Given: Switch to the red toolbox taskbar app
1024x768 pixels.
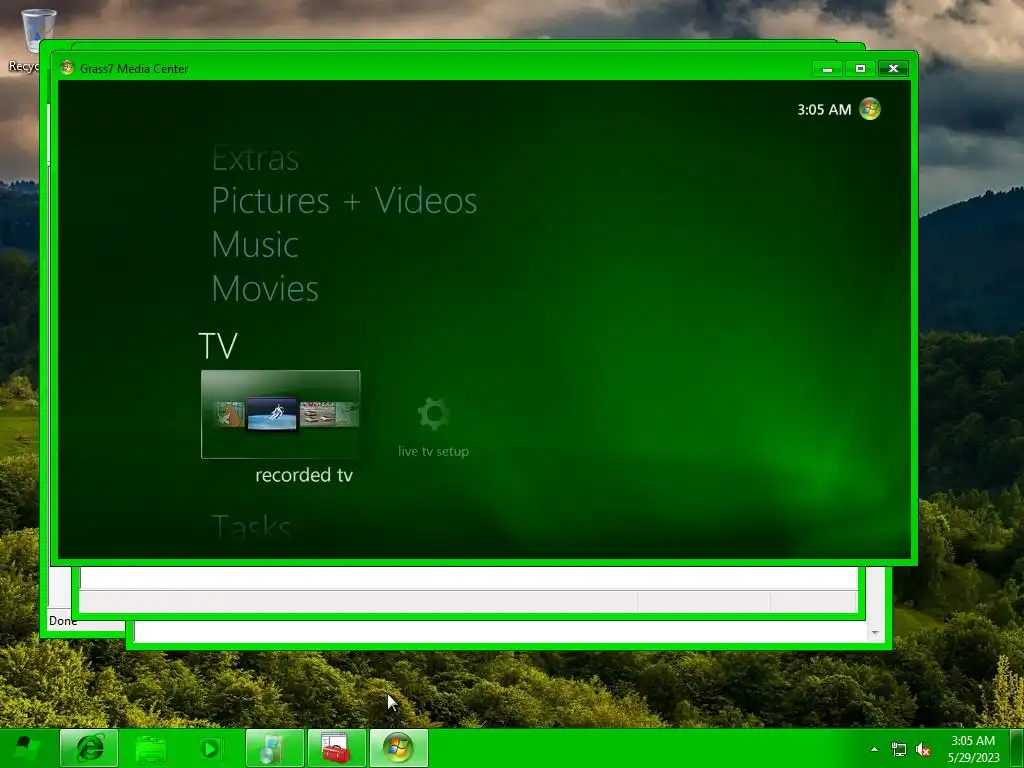Looking at the screenshot, I should coord(336,748).
